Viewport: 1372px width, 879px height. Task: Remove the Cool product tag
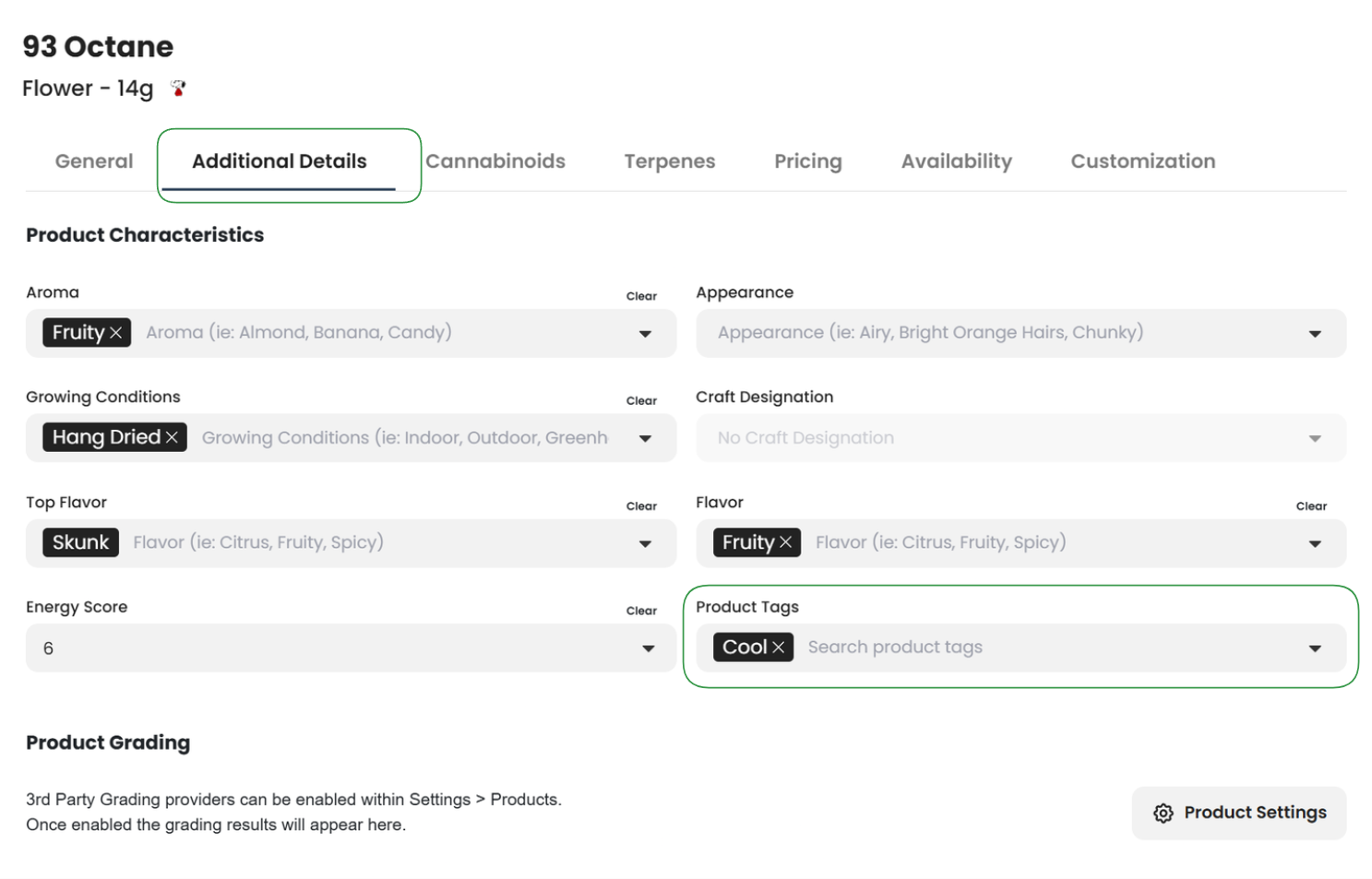click(779, 647)
